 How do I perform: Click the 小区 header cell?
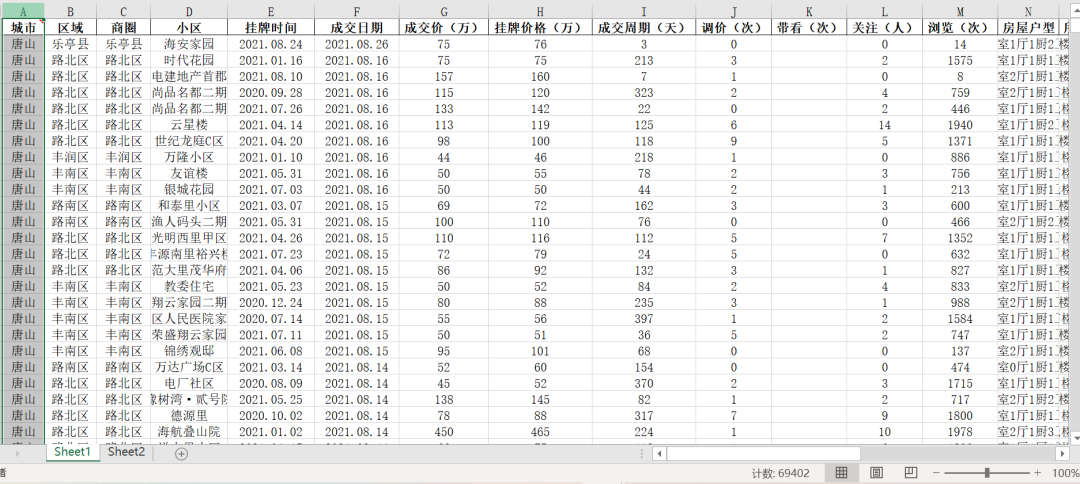pos(189,28)
